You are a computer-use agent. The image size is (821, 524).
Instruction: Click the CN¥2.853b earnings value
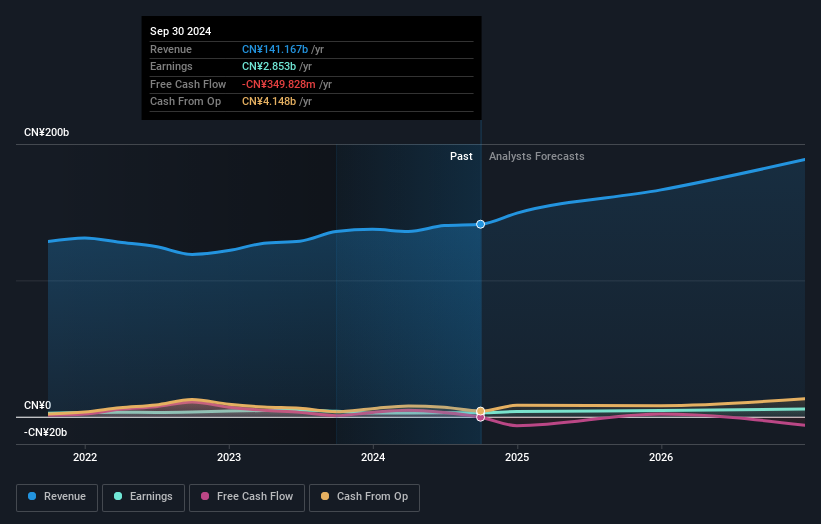tap(269, 66)
